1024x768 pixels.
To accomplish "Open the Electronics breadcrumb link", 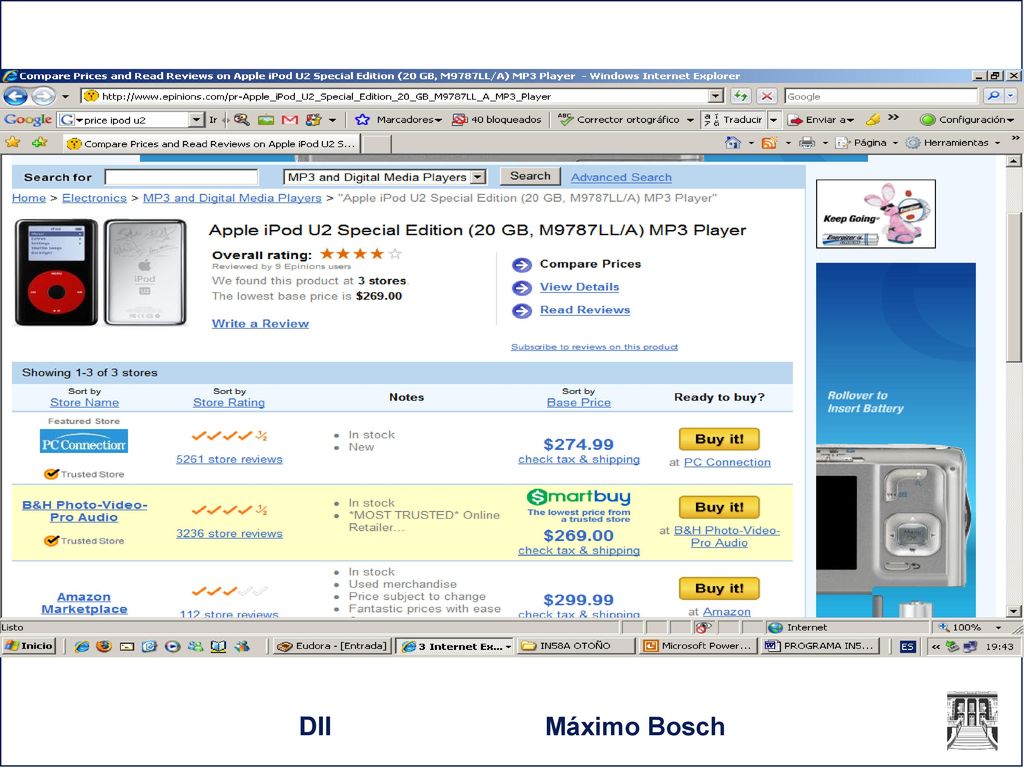I will coord(94,198).
